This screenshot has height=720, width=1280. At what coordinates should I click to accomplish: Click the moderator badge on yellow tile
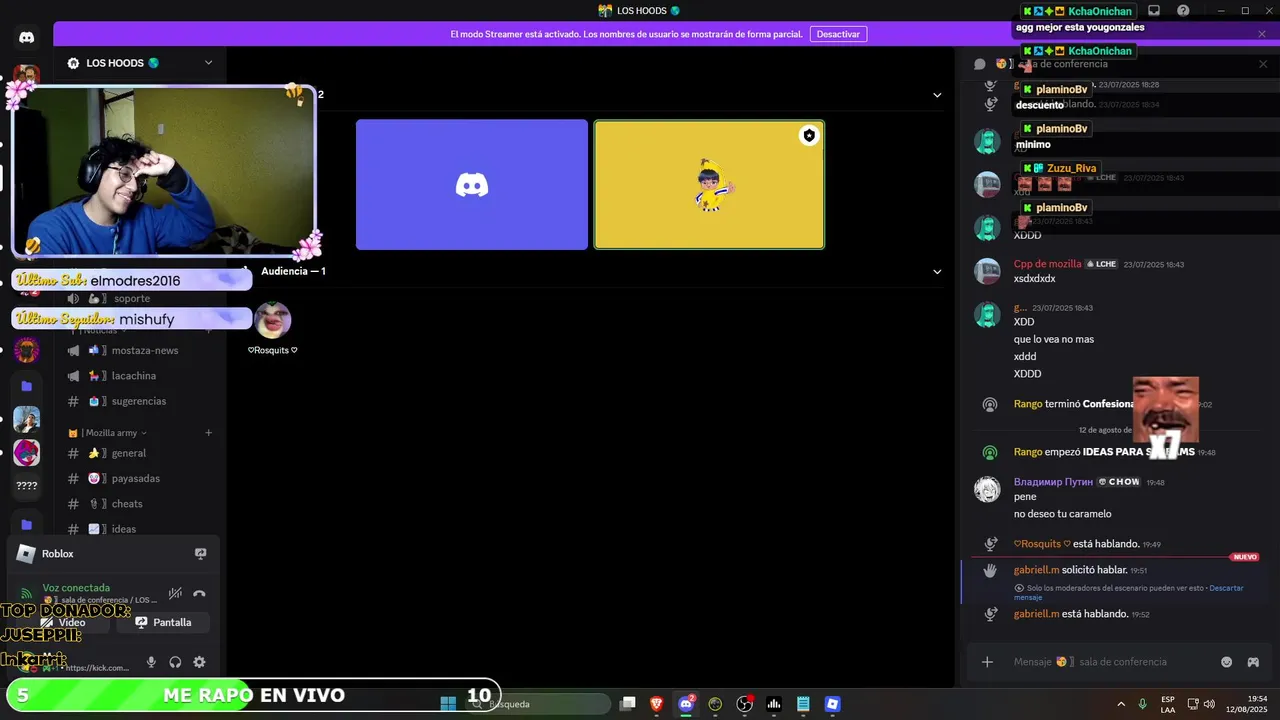[x=809, y=135]
